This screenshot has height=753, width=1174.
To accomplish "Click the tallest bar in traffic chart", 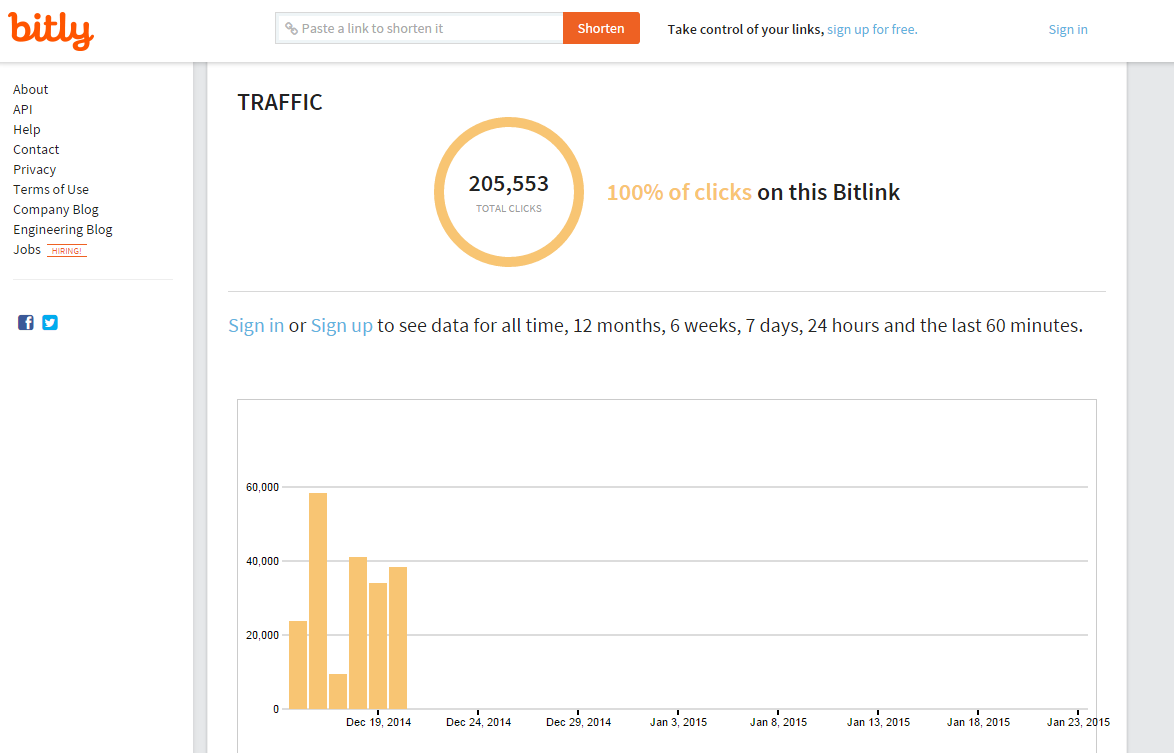I will pos(318,600).
